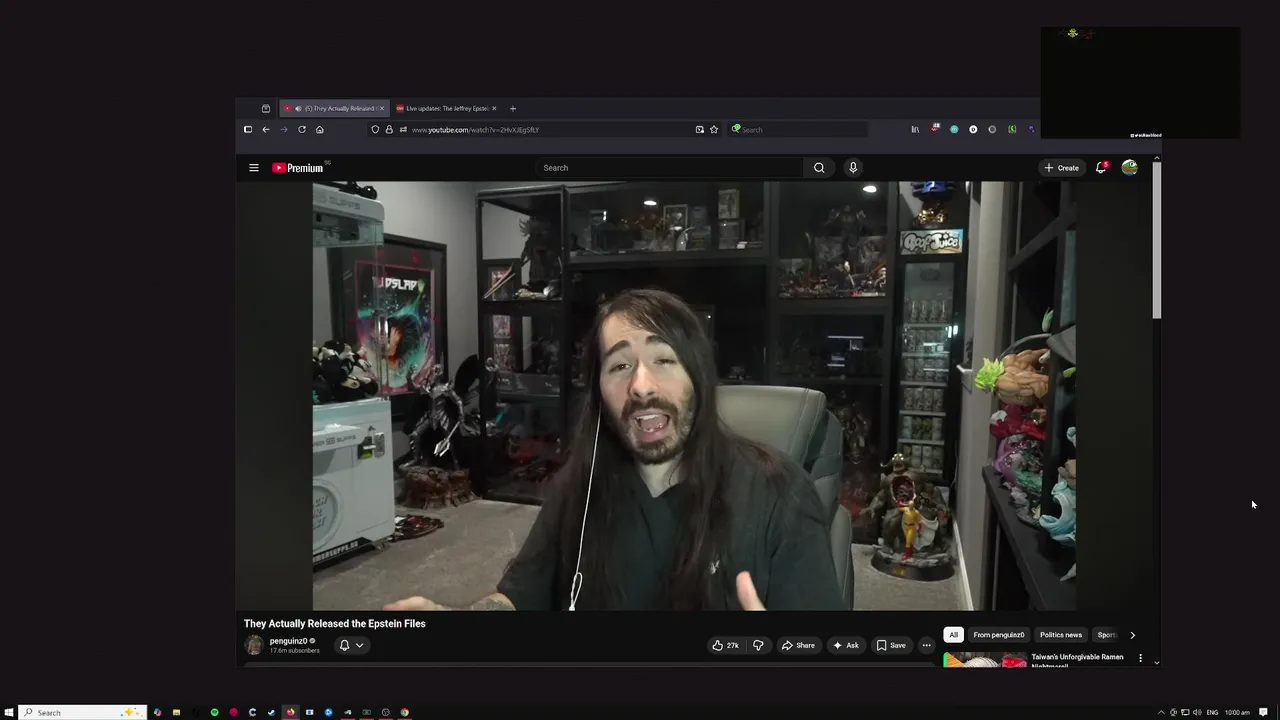The image size is (1280, 720).
Task: Open new browser tab with plus
Action: 513,108
